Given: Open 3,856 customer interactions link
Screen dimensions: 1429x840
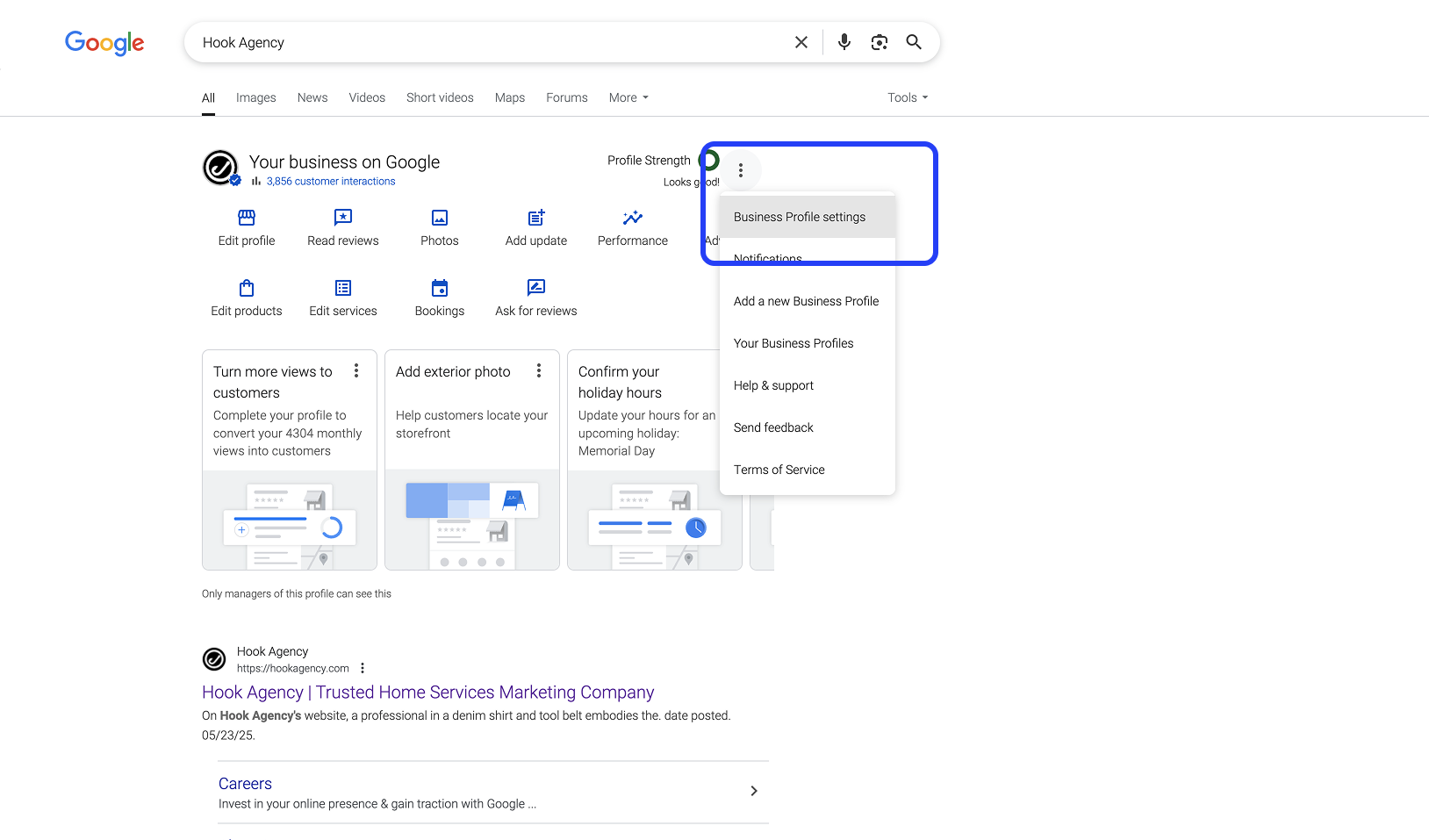Looking at the screenshot, I should pos(331,182).
